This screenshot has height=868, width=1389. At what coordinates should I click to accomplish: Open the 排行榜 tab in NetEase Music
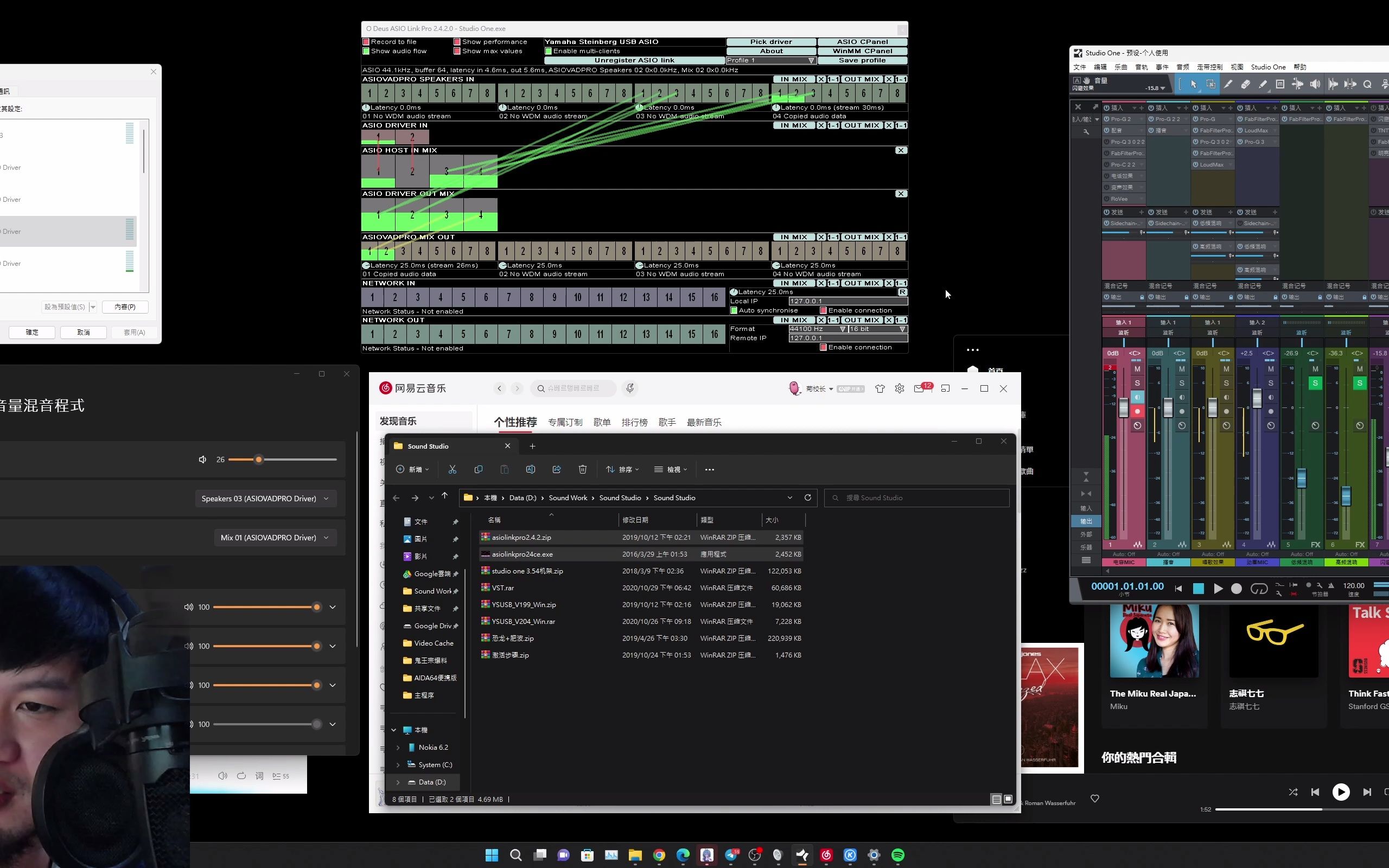(x=634, y=423)
